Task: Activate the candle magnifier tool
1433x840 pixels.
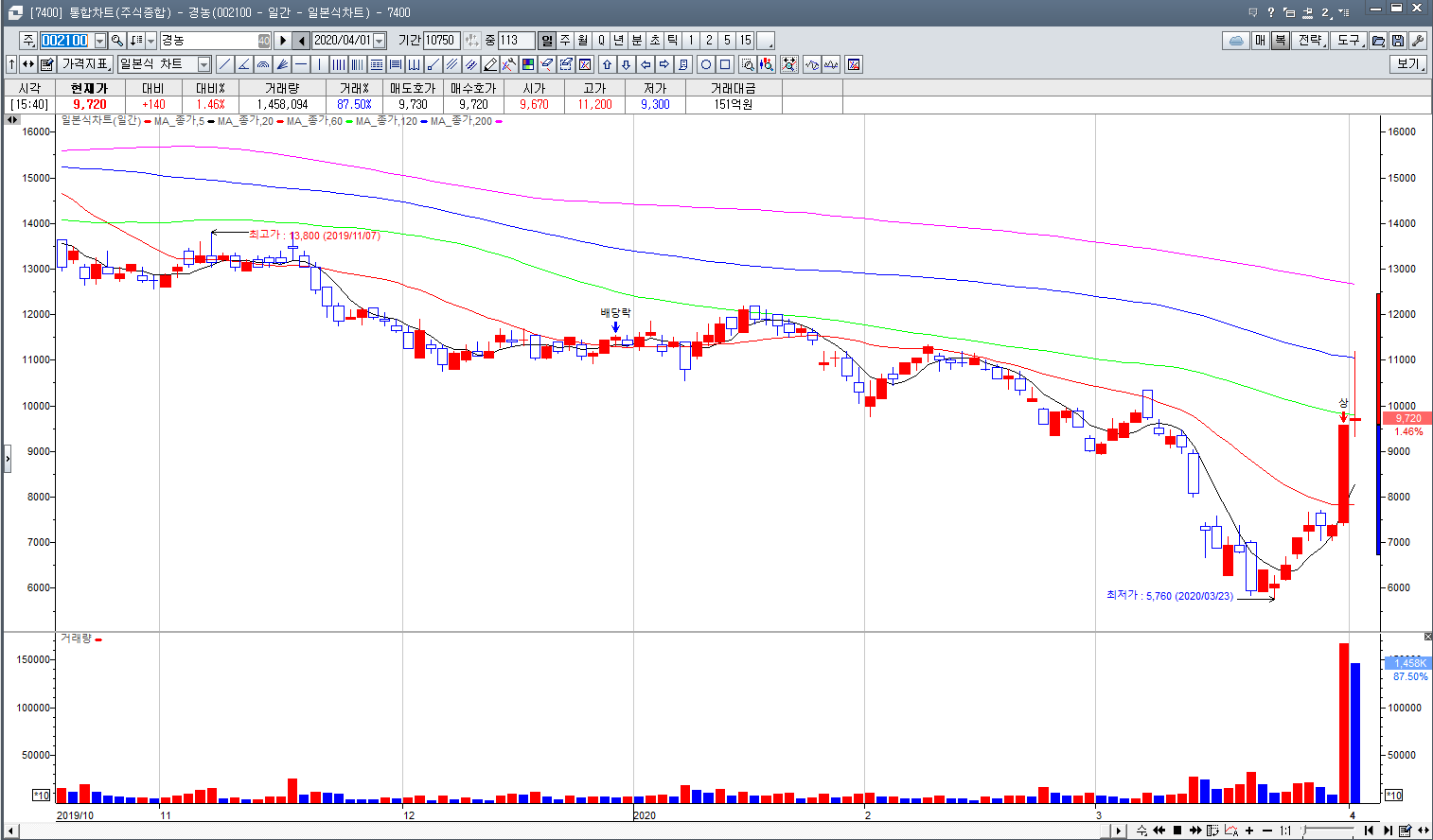Action: click(766, 64)
